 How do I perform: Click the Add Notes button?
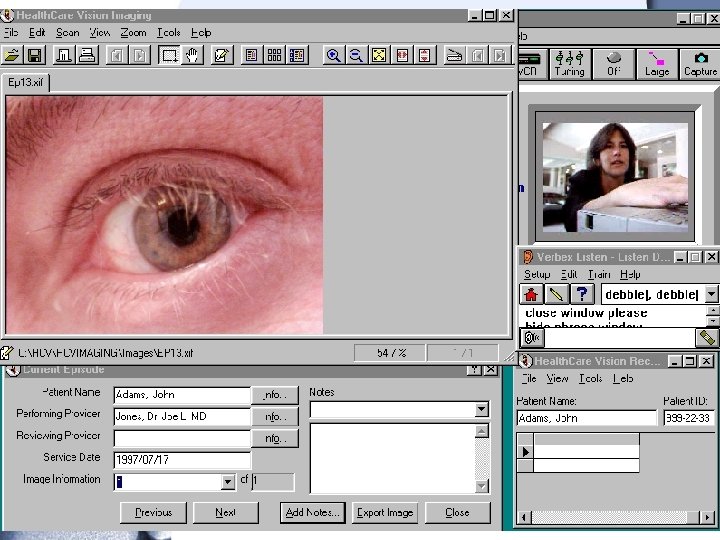point(312,512)
